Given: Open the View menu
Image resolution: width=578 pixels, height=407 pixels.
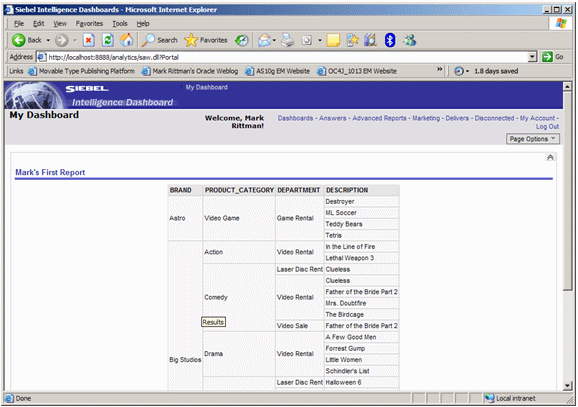Looking at the screenshot, I should coord(60,24).
